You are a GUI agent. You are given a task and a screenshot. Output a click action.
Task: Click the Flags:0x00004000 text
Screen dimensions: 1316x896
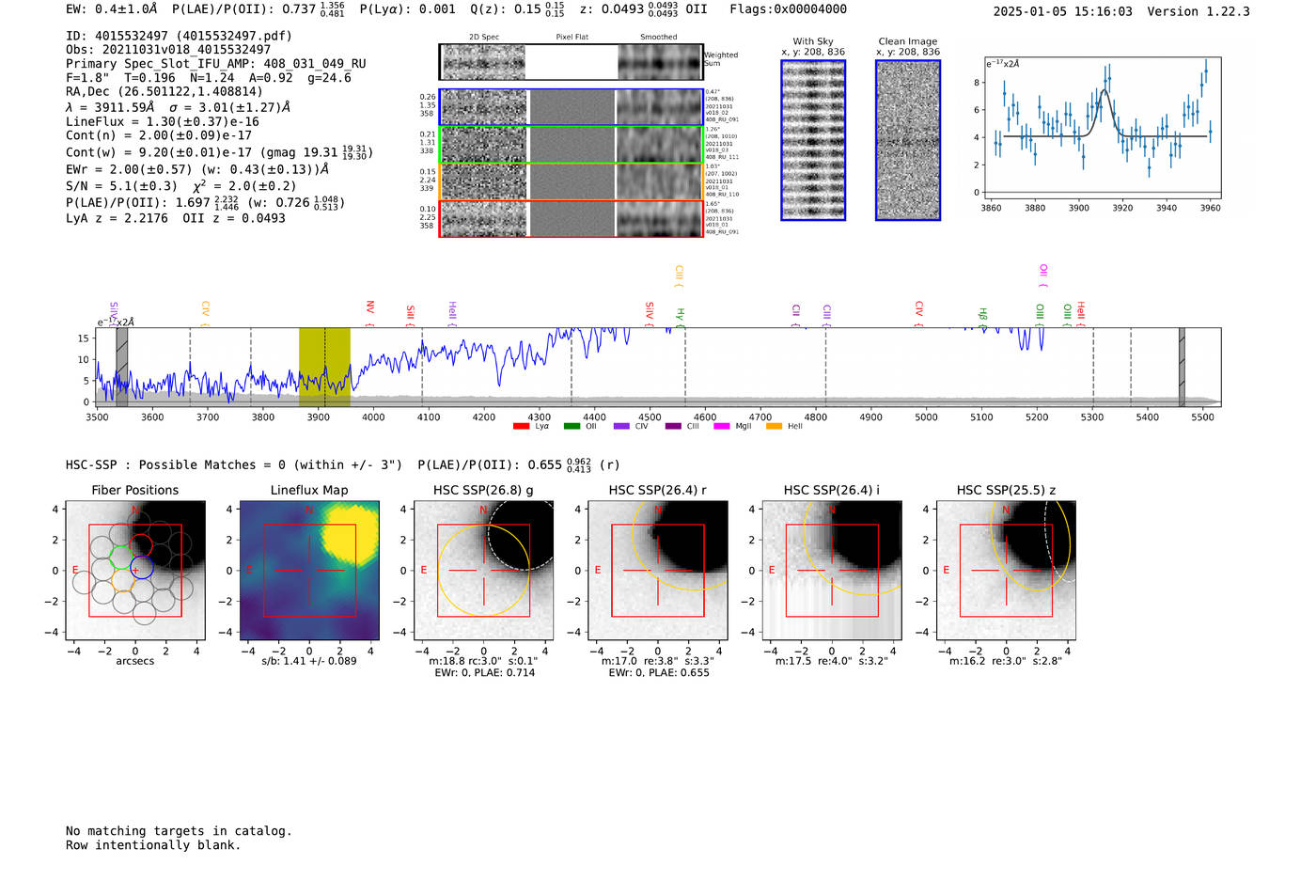pos(788,9)
